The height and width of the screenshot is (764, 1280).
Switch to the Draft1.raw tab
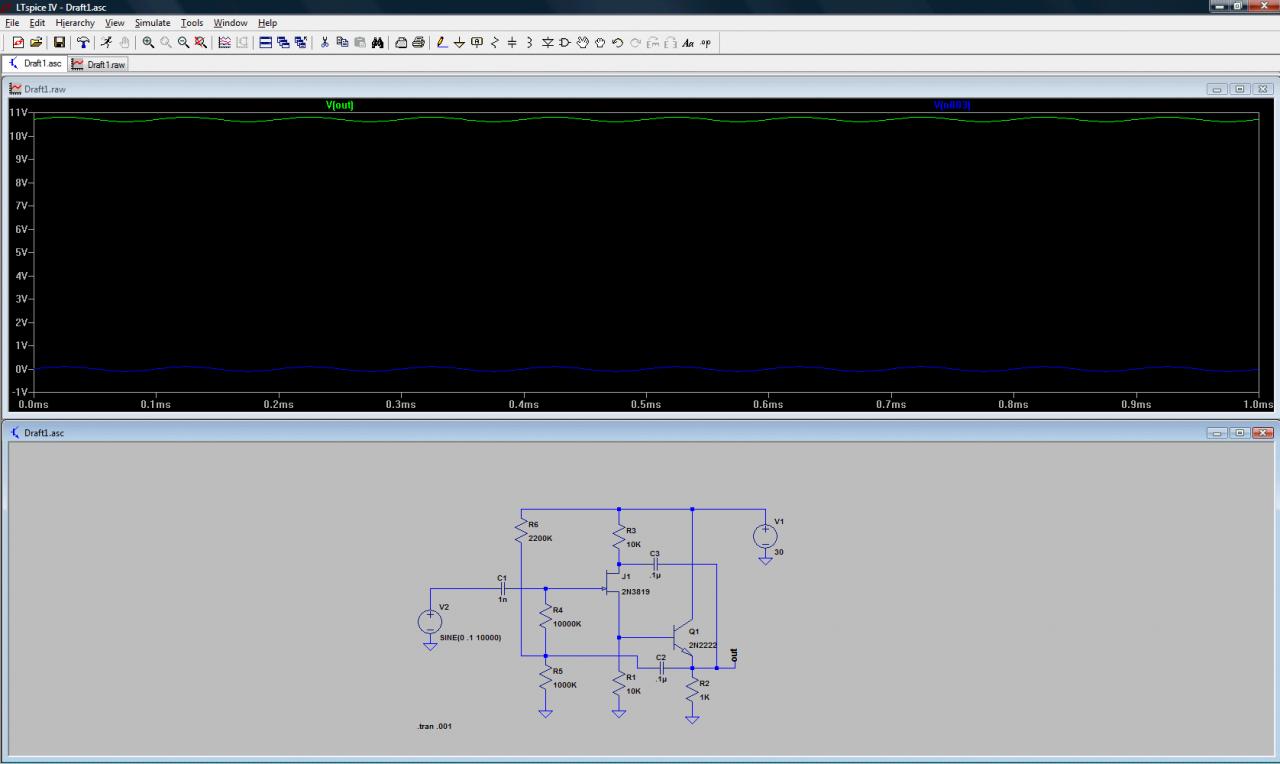point(100,64)
